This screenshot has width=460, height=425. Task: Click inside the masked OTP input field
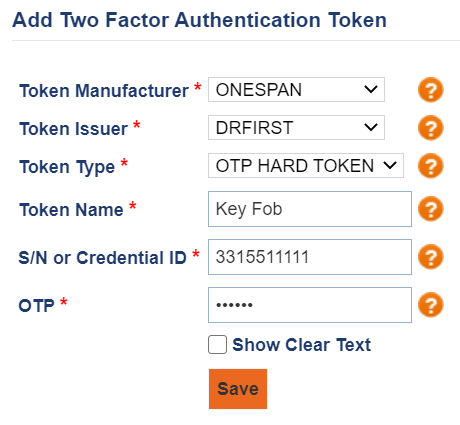[x=310, y=305]
